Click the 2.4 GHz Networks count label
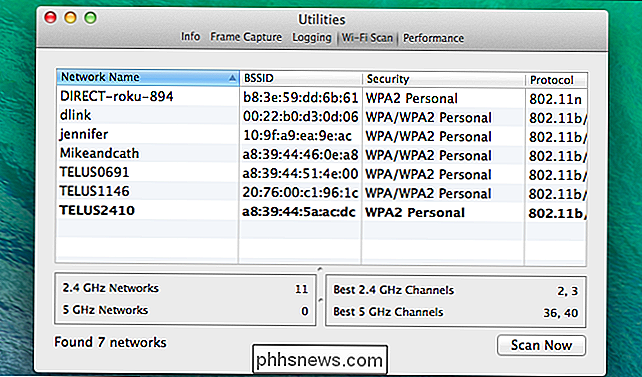The height and width of the screenshot is (377, 642). tap(110, 288)
